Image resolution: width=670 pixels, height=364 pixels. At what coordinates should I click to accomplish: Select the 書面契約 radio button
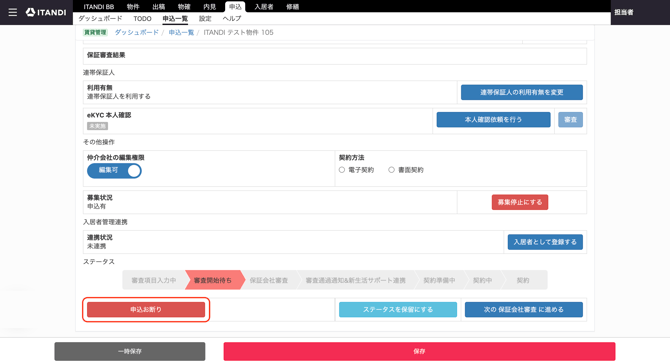[x=391, y=170]
